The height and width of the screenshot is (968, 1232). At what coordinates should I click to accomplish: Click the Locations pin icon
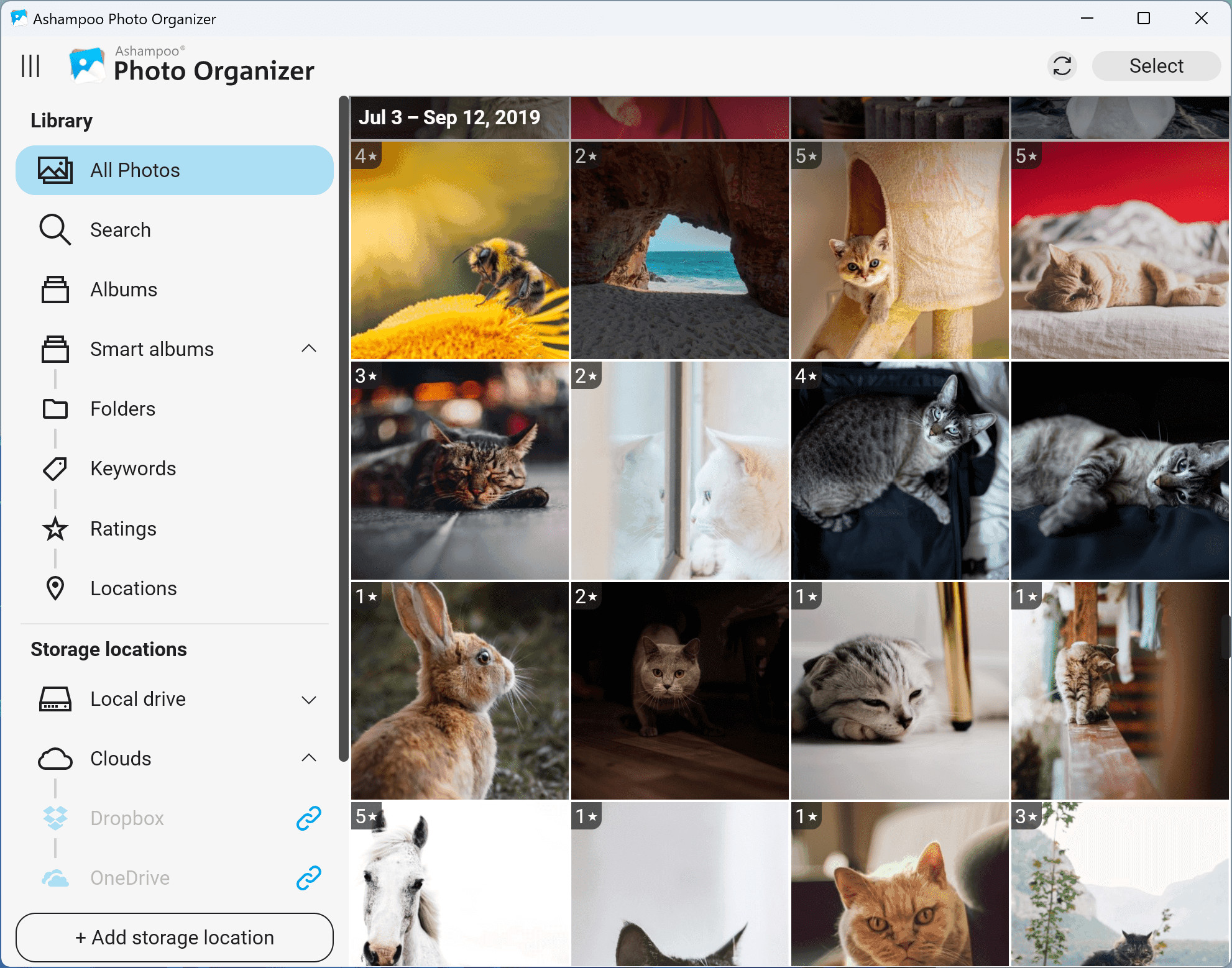pyautogui.click(x=55, y=588)
